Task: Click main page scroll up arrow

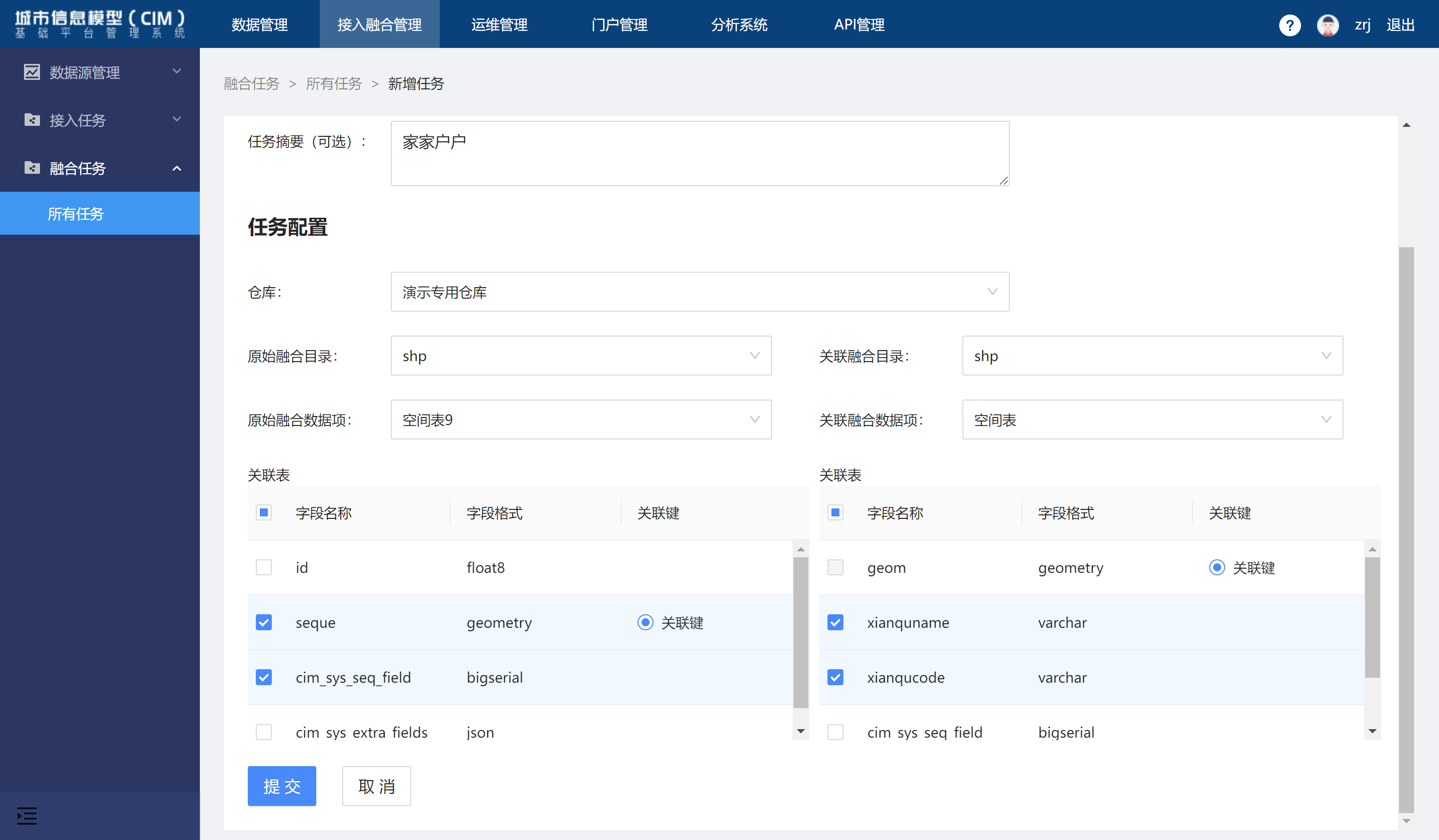Action: [x=1406, y=125]
